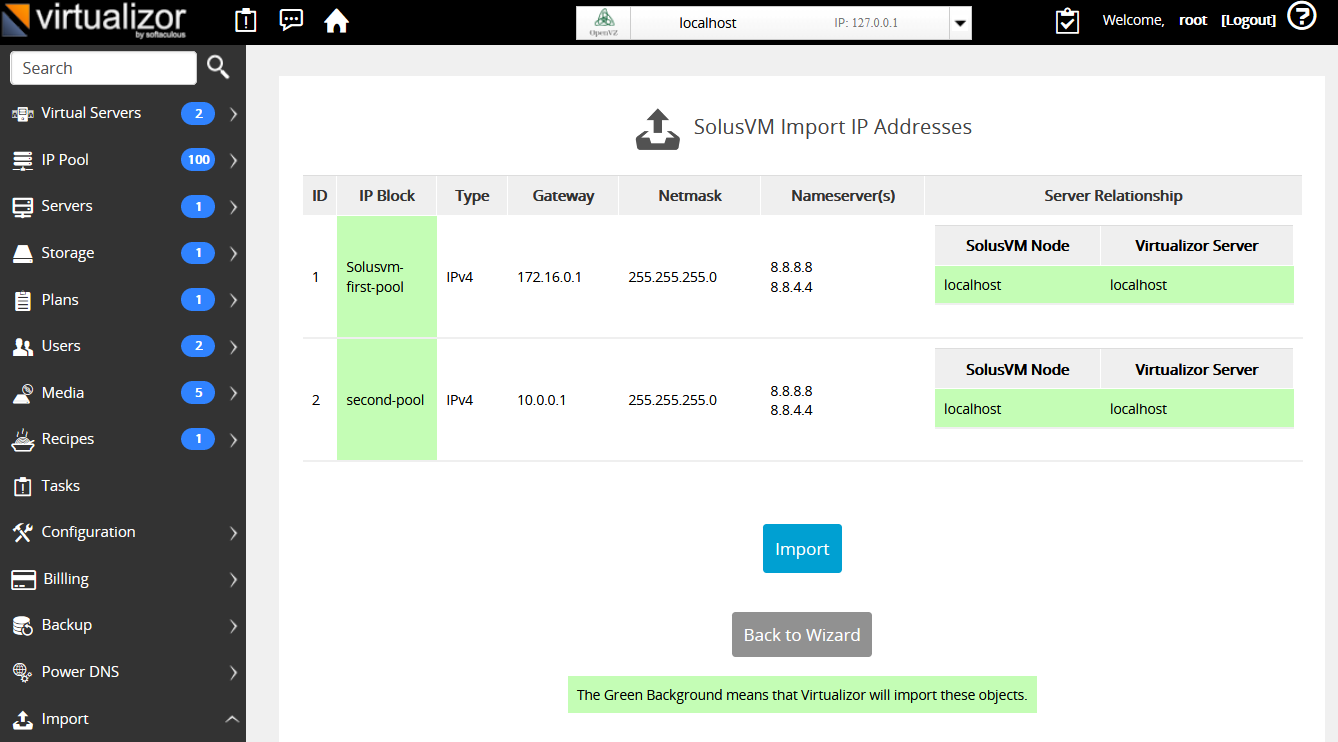This screenshot has width=1338, height=742.
Task: Open the chat bubble icon in top bar
Action: coord(291,20)
